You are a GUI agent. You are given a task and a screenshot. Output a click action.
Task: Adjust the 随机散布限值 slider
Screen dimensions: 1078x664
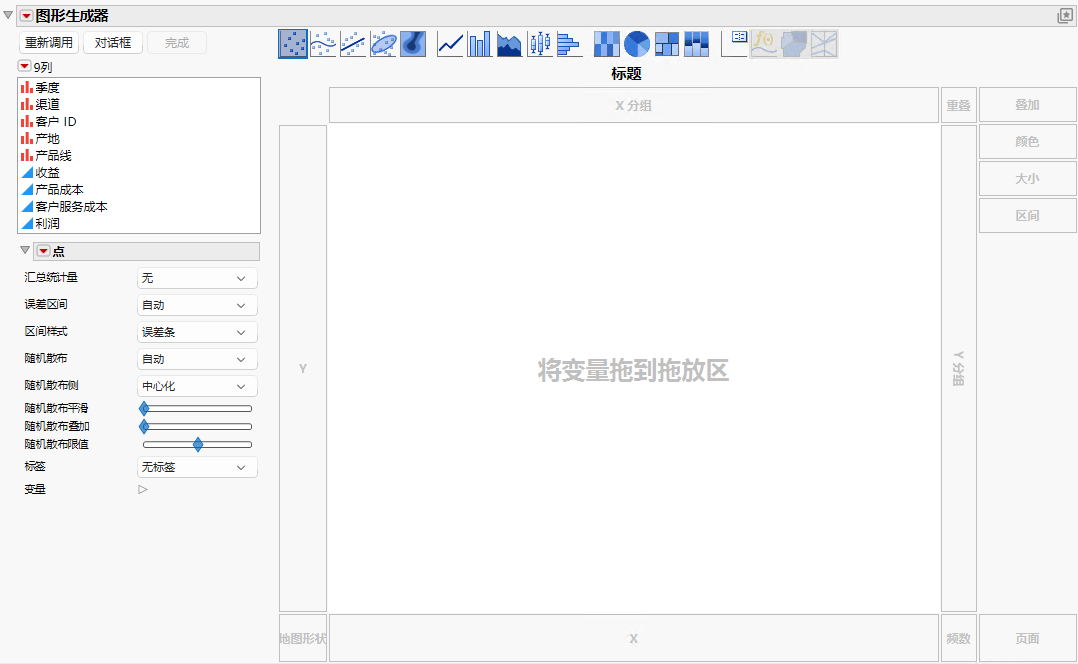coord(197,445)
